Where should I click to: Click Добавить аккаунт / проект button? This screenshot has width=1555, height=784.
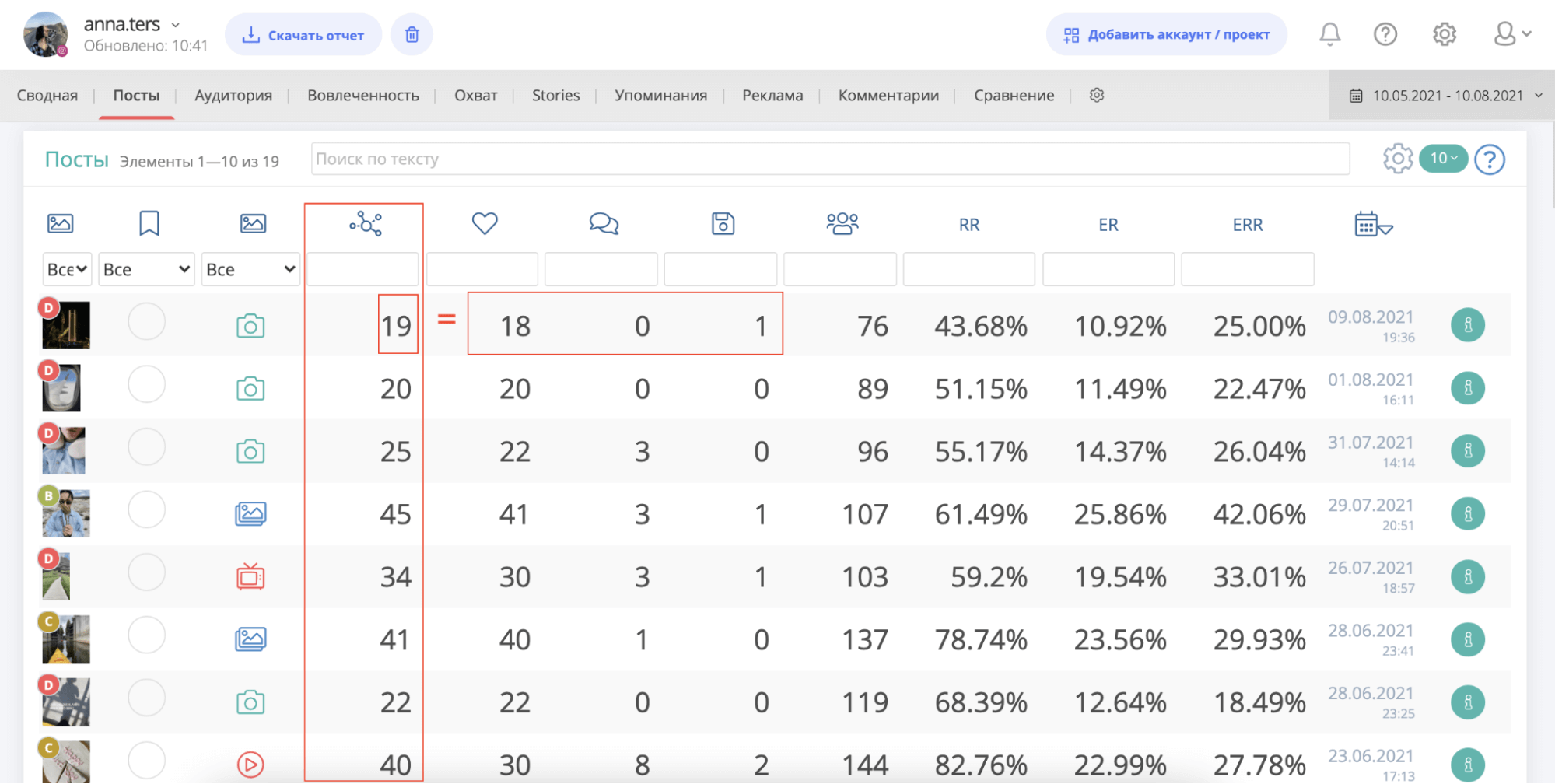[x=1166, y=35]
